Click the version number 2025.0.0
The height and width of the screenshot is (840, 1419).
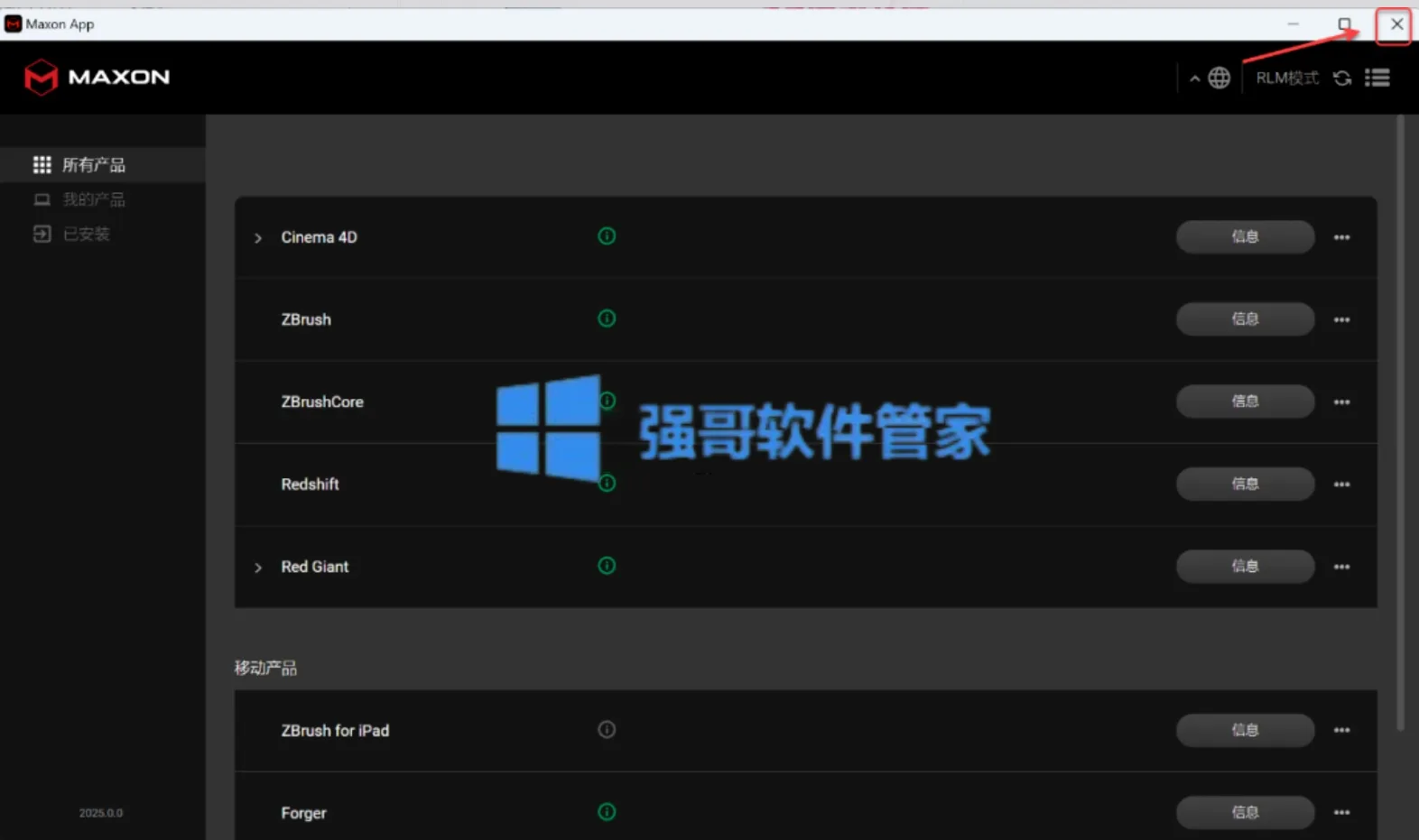100,813
